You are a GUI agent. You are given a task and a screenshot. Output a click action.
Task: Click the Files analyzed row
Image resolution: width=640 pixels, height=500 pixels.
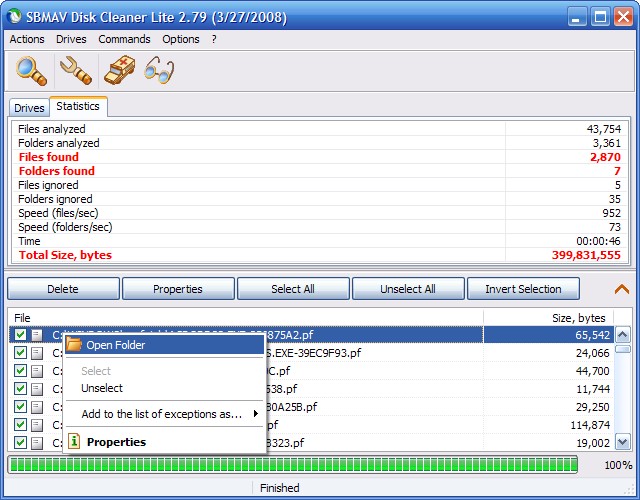(x=320, y=129)
